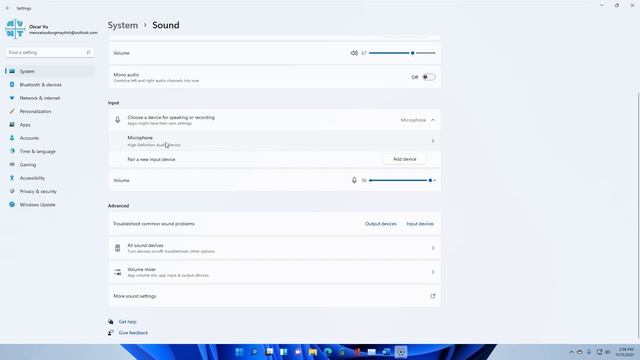The image size is (640, 360).
Task: Troubleshoot Input devices button
Action: [420, 224]
